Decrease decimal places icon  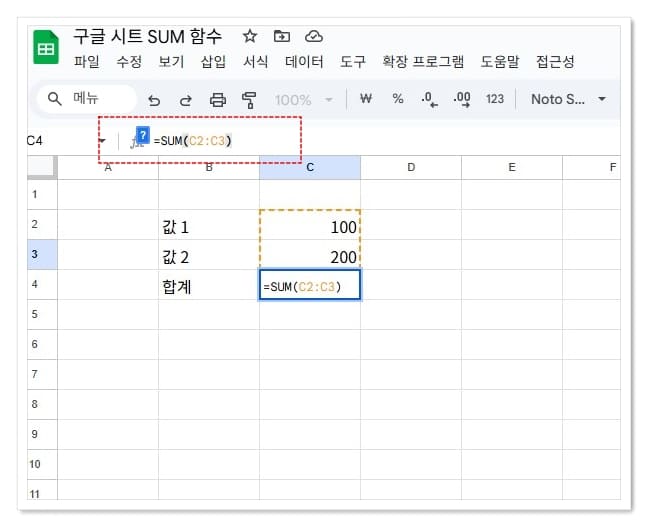pos(429,100)
